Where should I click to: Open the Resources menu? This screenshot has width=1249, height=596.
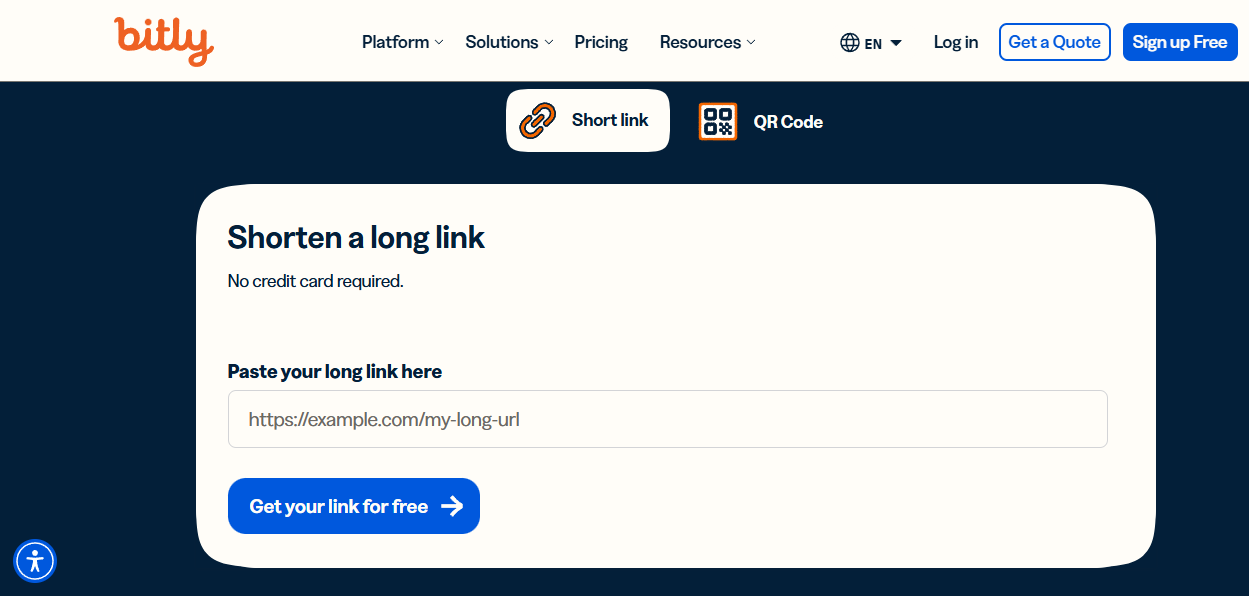tap(707, 42)
